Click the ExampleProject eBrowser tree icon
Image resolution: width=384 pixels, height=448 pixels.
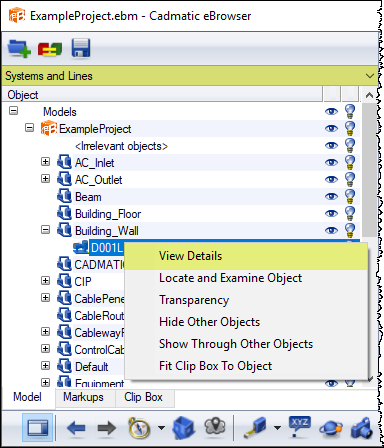click(49, 129)
